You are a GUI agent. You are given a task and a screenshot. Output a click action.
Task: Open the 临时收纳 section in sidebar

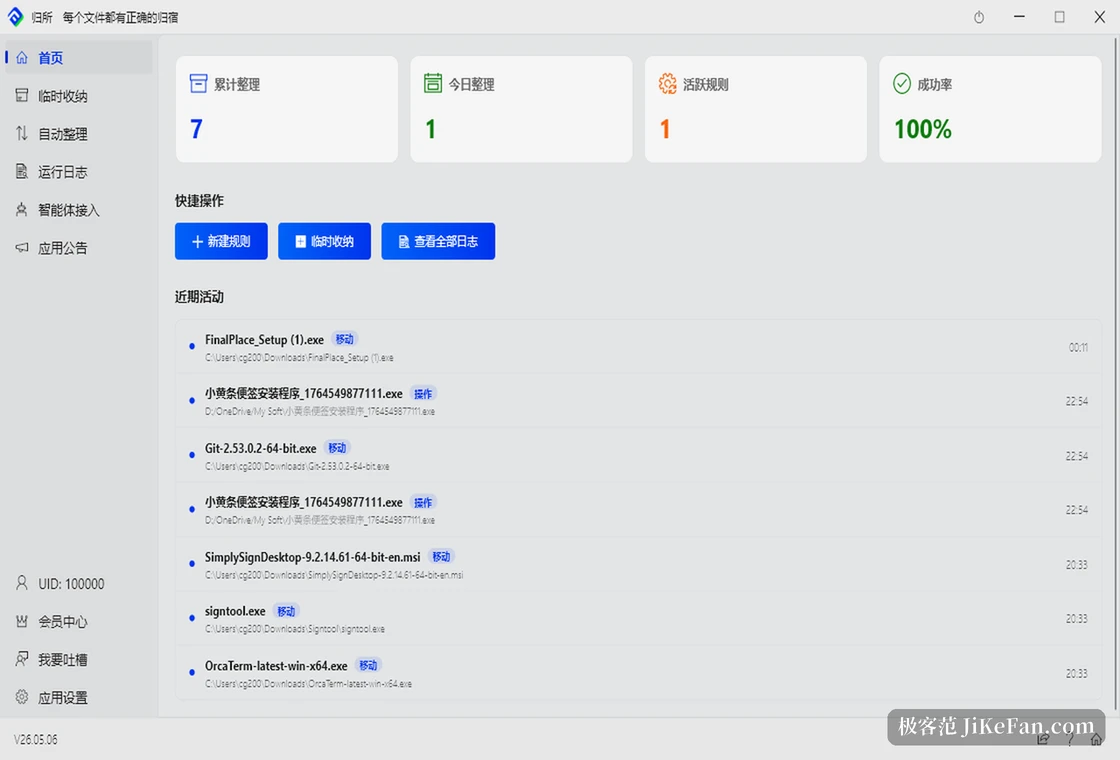[x=78, y=96]
